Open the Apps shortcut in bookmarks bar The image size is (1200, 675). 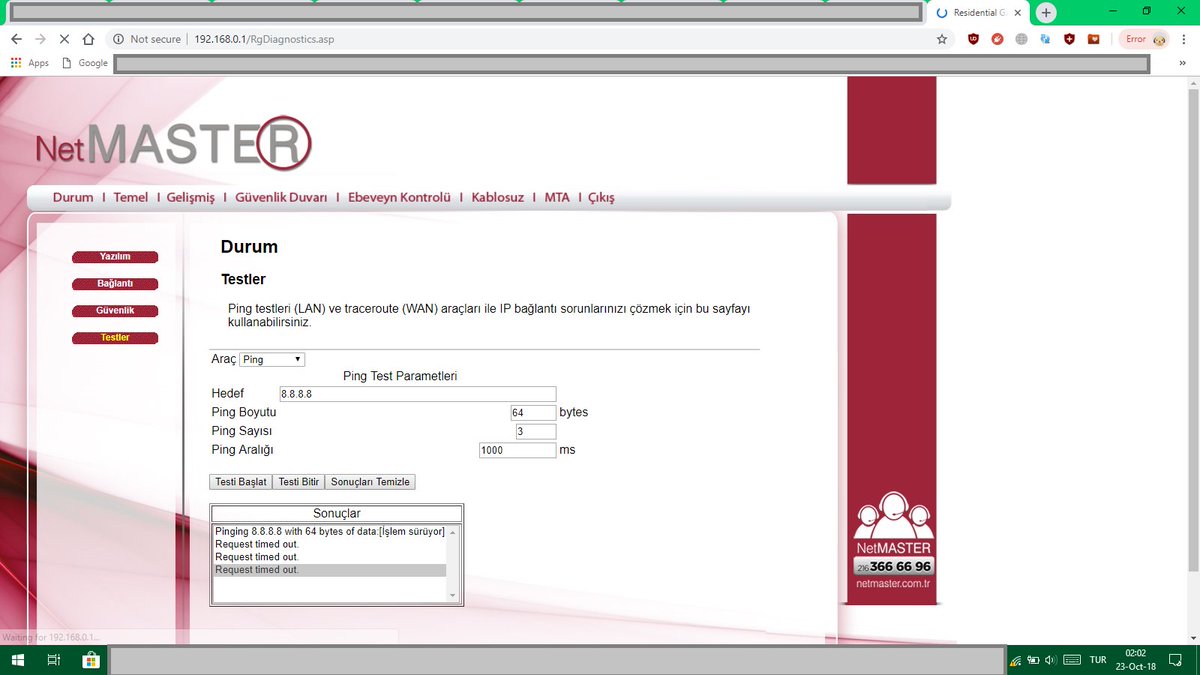(x=30, y=63)
